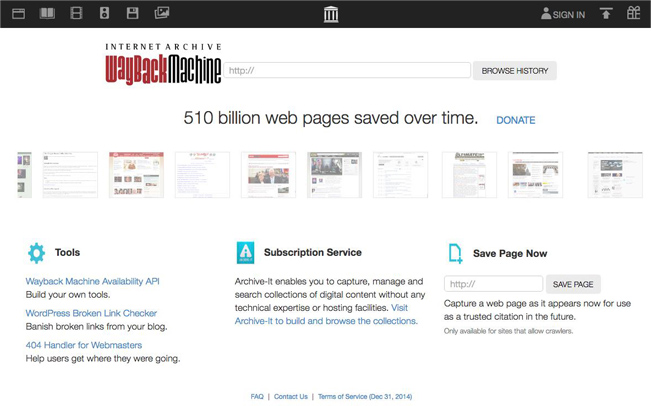Click the SIGN IN link
This screenshot has height=406, width=651.
point(568,15)
